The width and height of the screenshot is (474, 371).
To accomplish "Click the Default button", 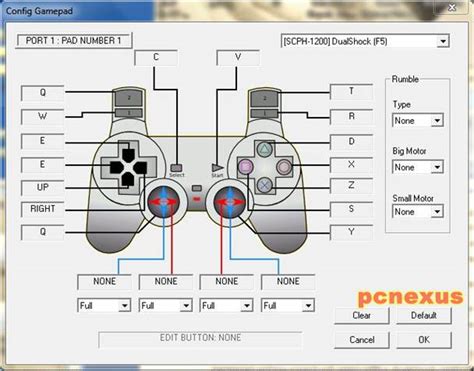I will 424,315.
